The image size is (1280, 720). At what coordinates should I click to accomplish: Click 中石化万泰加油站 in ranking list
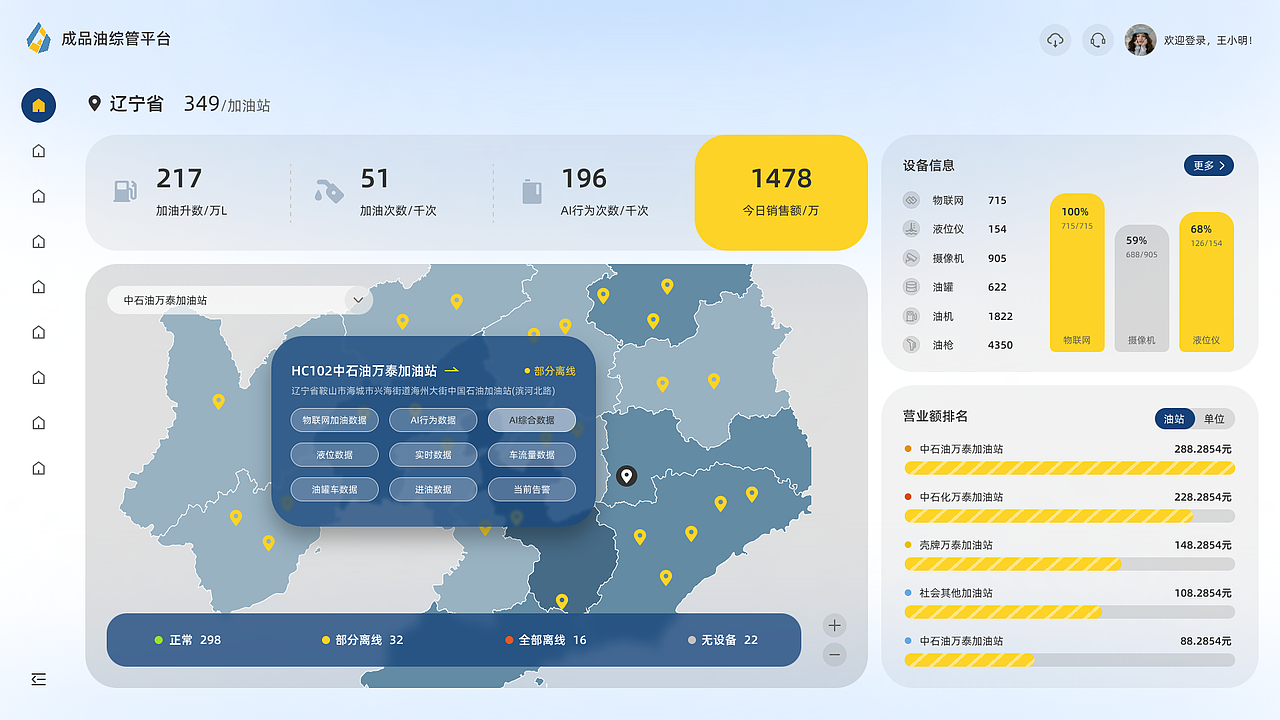click(x=961, y=497)
